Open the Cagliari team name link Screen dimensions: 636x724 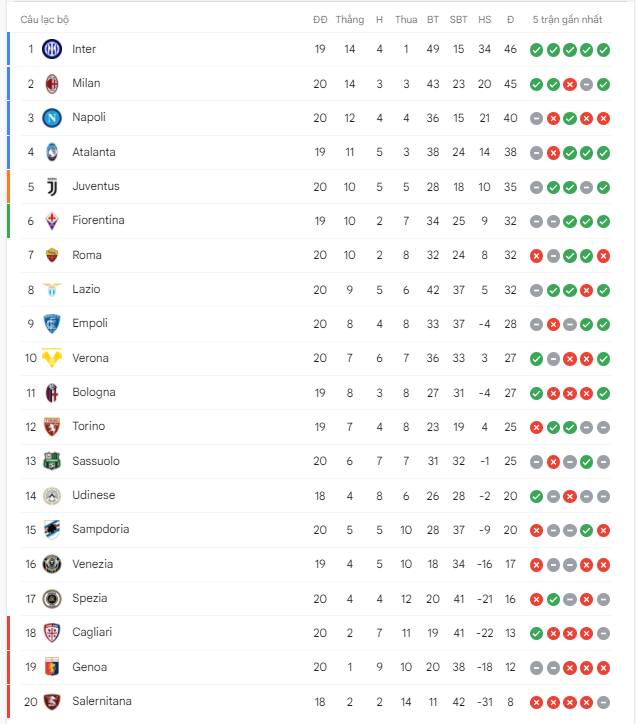click(x=92, y=632)
